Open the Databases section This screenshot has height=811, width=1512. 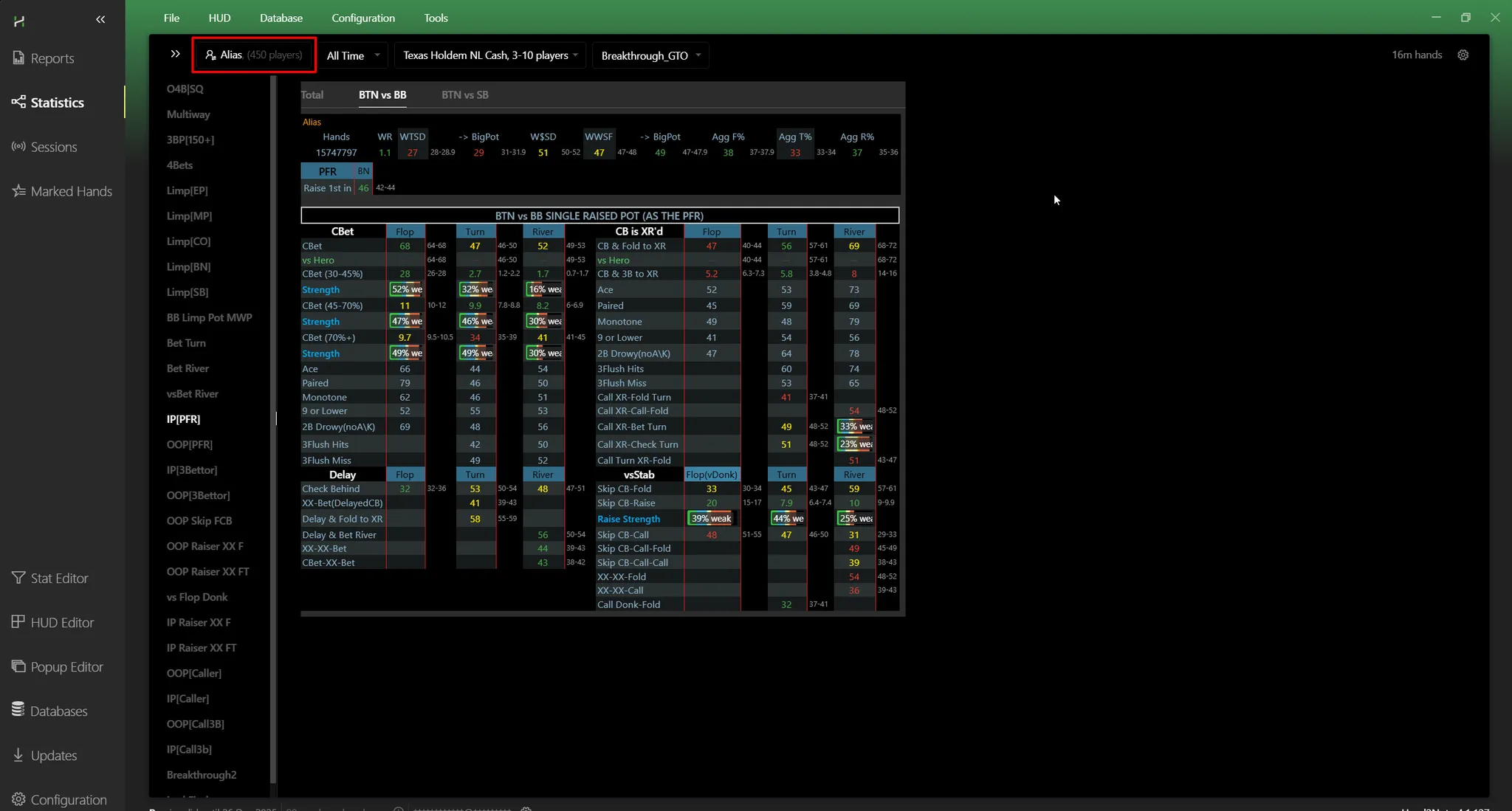pos(58,711)
